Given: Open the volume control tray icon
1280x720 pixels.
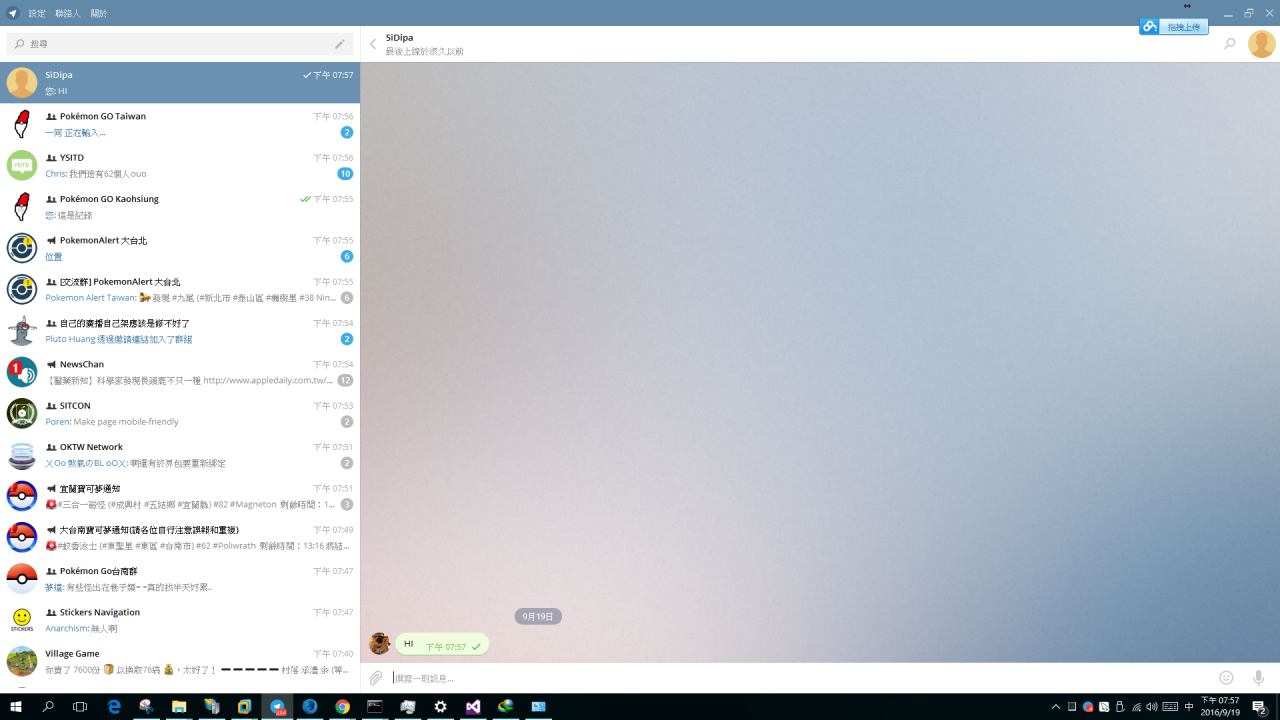Looking at the screenshot, I should pos(1153,707).
